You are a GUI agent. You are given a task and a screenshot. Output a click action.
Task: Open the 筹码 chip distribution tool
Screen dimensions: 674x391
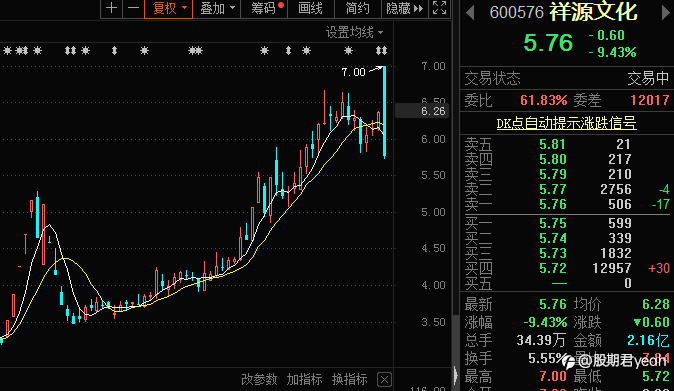coord(263,8)
